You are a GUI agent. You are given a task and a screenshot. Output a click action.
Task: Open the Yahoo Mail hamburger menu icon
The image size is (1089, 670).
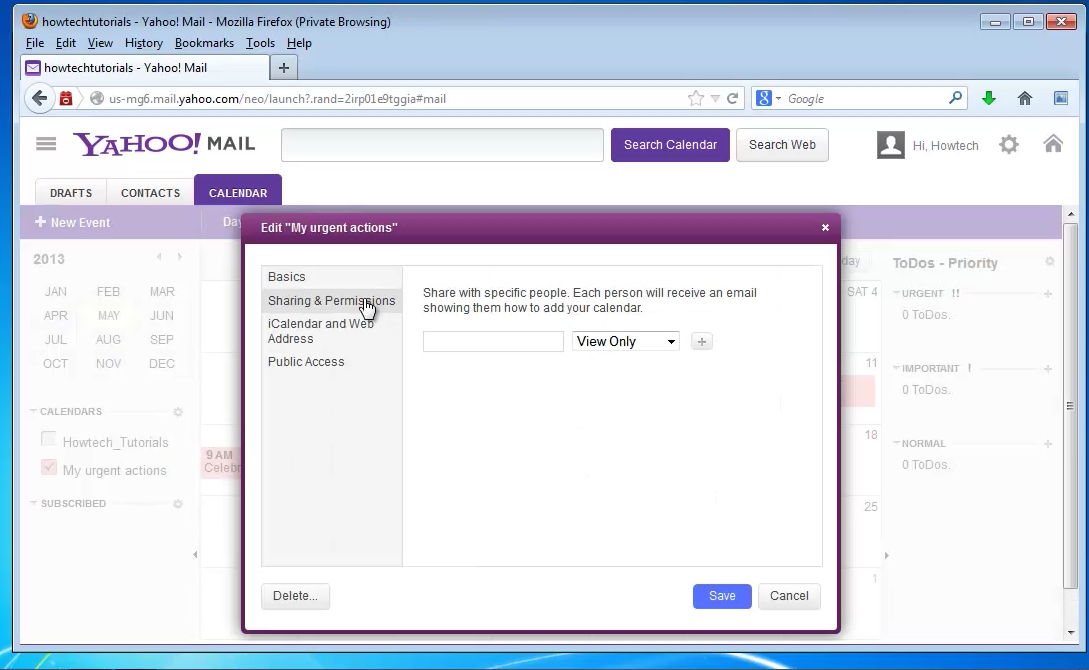click(46, 144)
